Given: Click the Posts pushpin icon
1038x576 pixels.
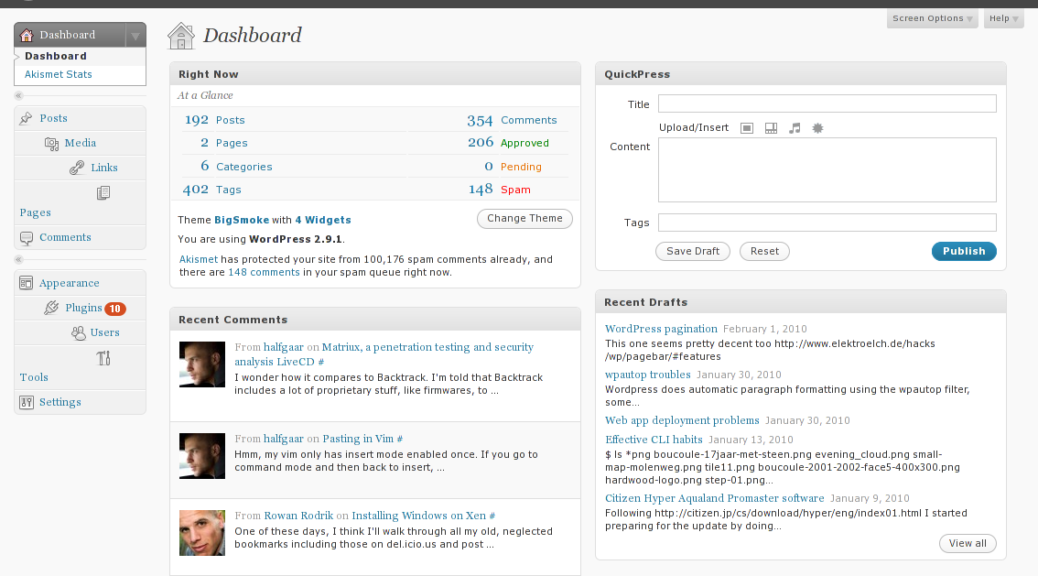Looking at the screenshot, I should (26, 119).
